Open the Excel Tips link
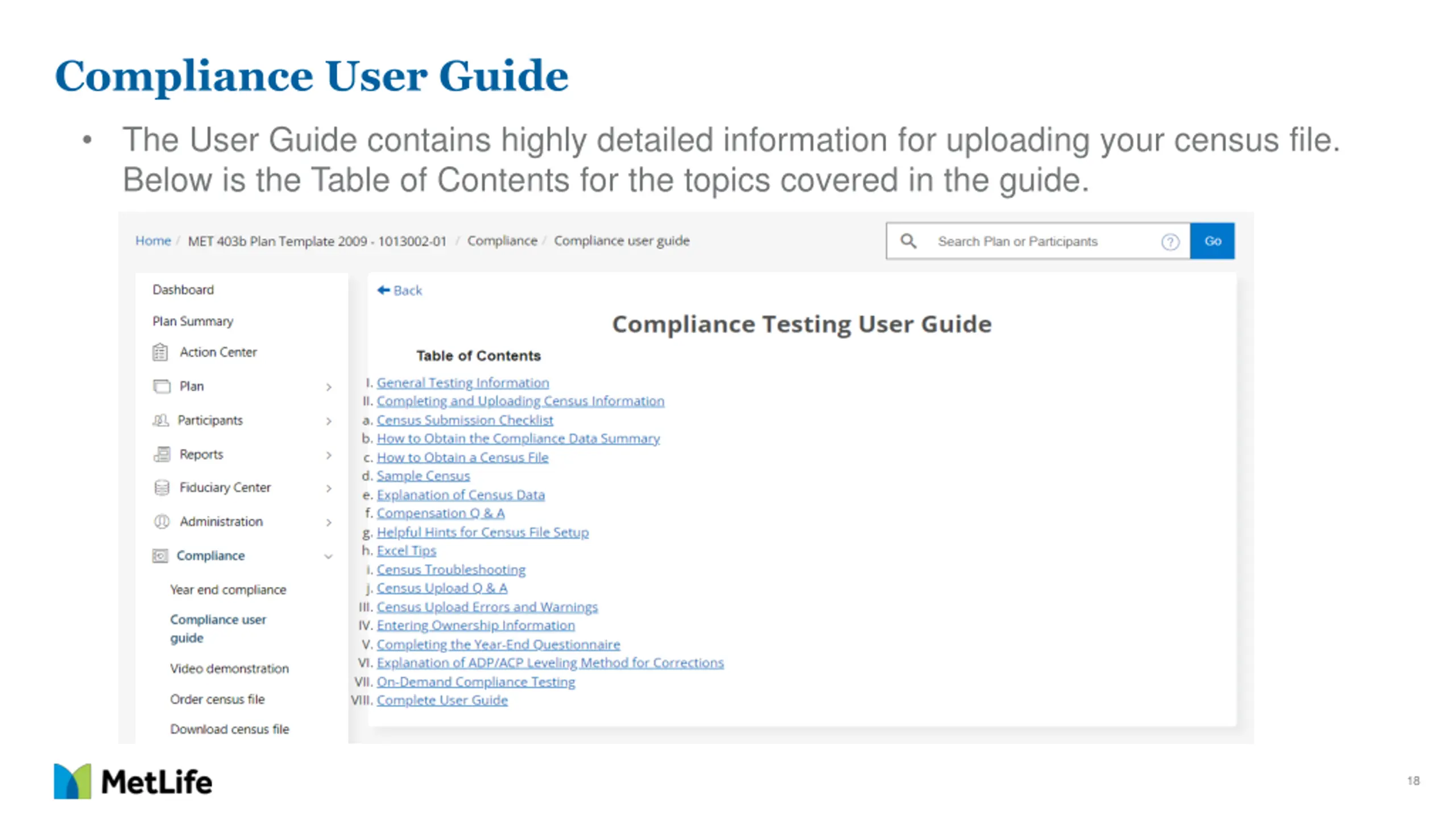This screenshot has height=819, width=1456. [x=406, y=551]
